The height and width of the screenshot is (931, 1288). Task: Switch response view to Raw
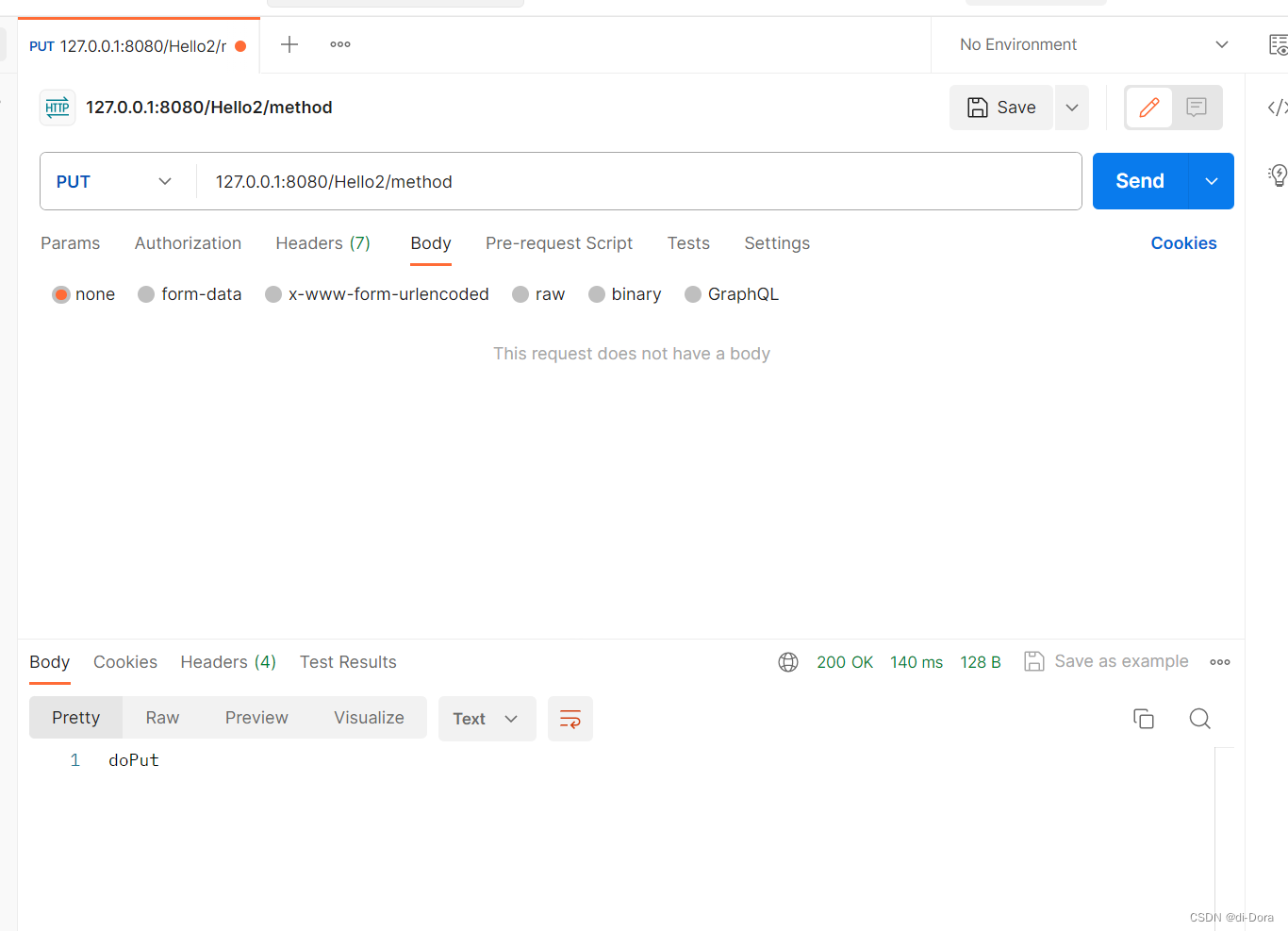coord(162,718)
